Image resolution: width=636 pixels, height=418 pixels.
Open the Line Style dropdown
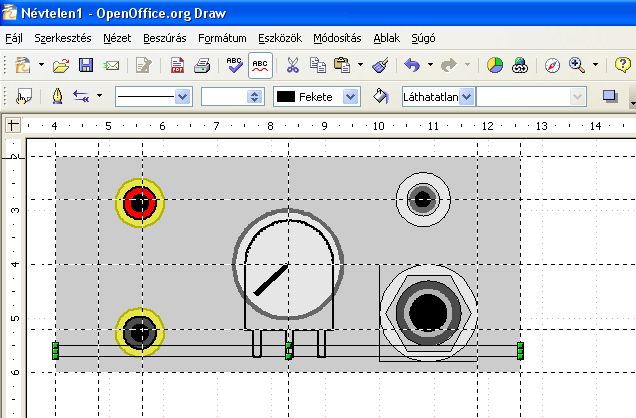tap(183, 97)
